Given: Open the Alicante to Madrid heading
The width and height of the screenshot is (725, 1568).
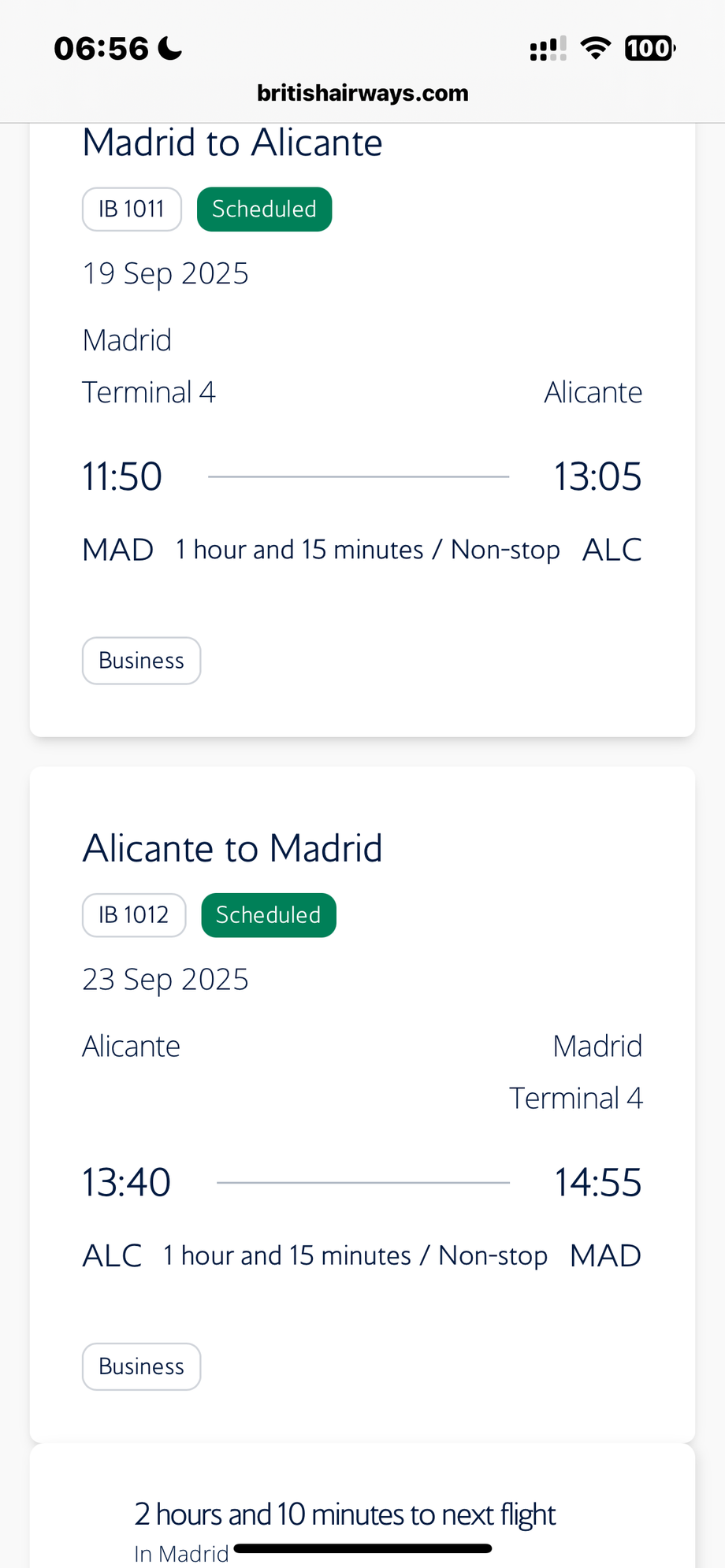Looking at the screenshot, I should click(232, 849).
